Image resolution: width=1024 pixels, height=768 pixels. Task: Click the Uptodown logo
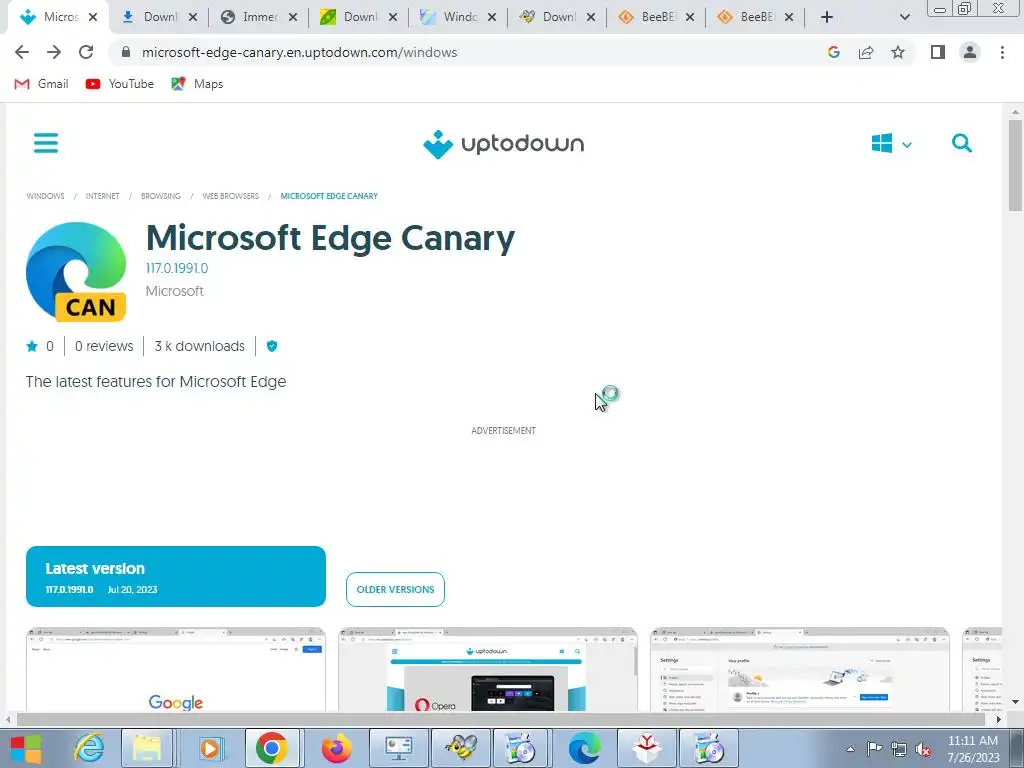(504, 144)
